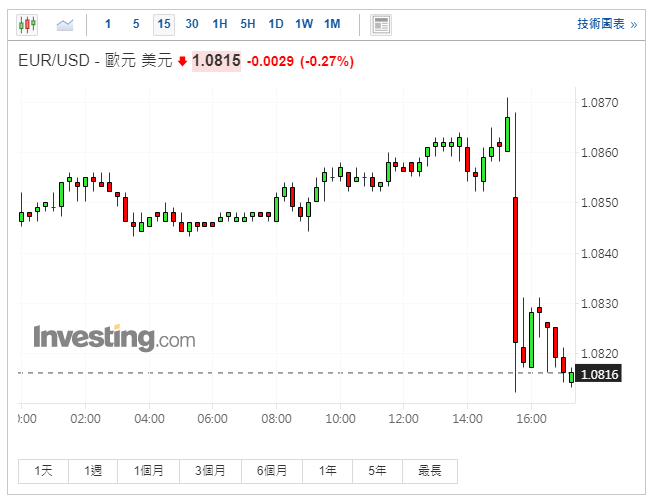This screenshot has height=503, width=652.
Task: Click the Investing.com watermark logo
Action: click(x=114, y=337)
